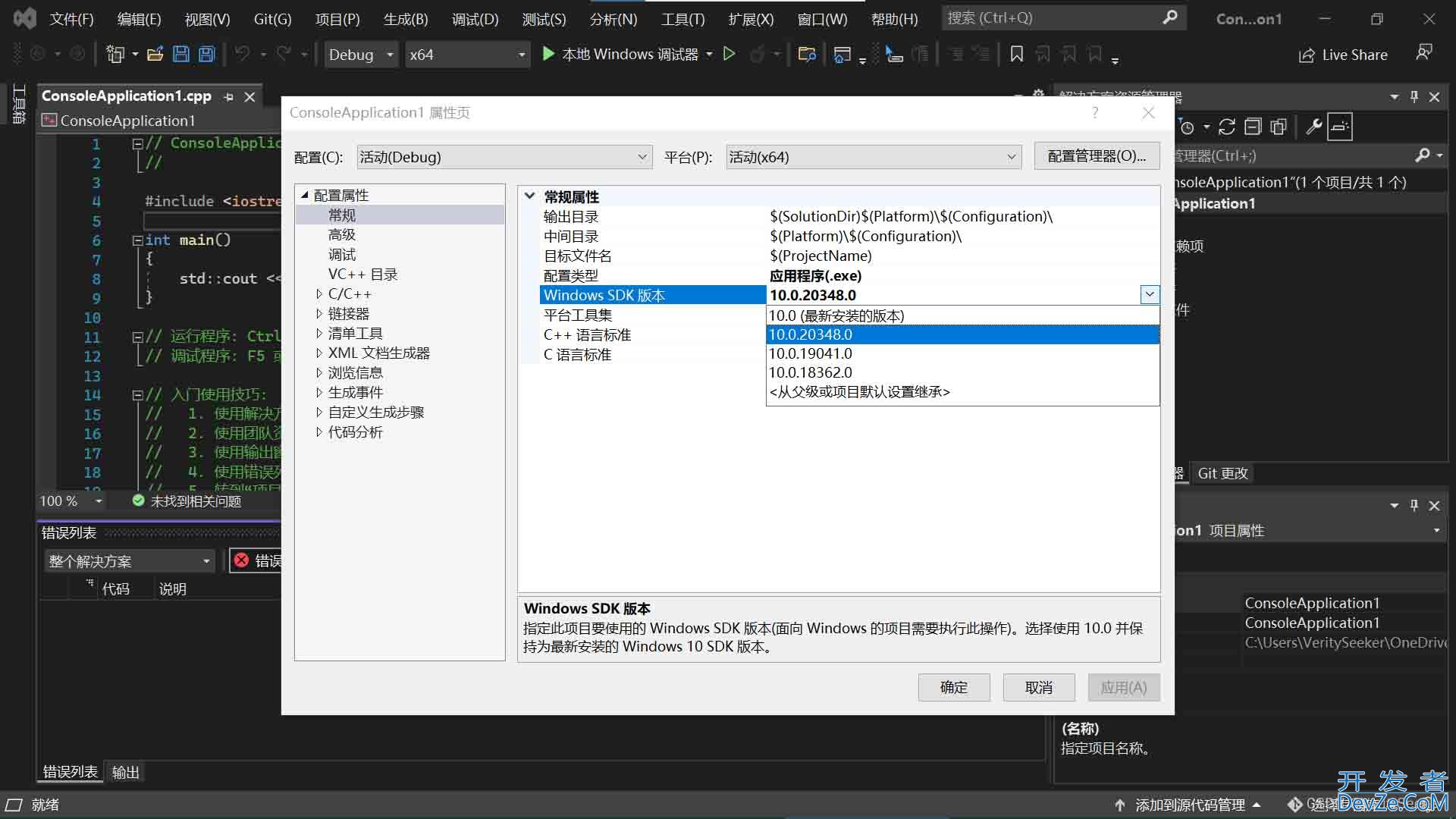Select 配置管理器(O) button
The height and width of the screenshot is (819, 1456).
tap(1098, 156)
